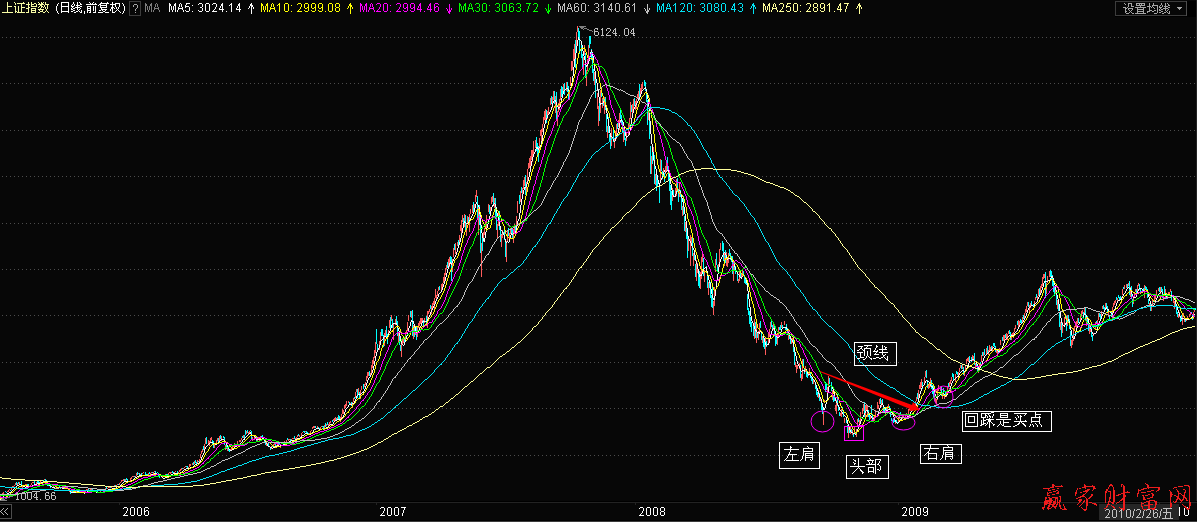Click the 2008 year marker on time axis

[x=651, y=511]
